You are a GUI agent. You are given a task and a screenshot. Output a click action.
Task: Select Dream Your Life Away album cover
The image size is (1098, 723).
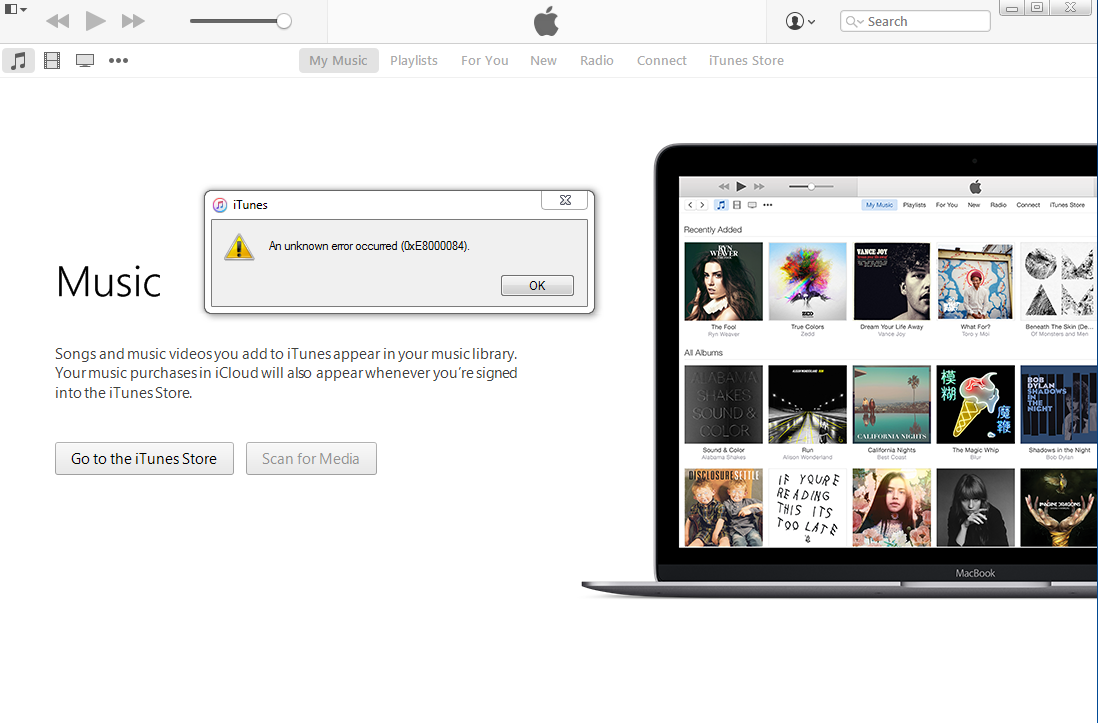[891, 282]
